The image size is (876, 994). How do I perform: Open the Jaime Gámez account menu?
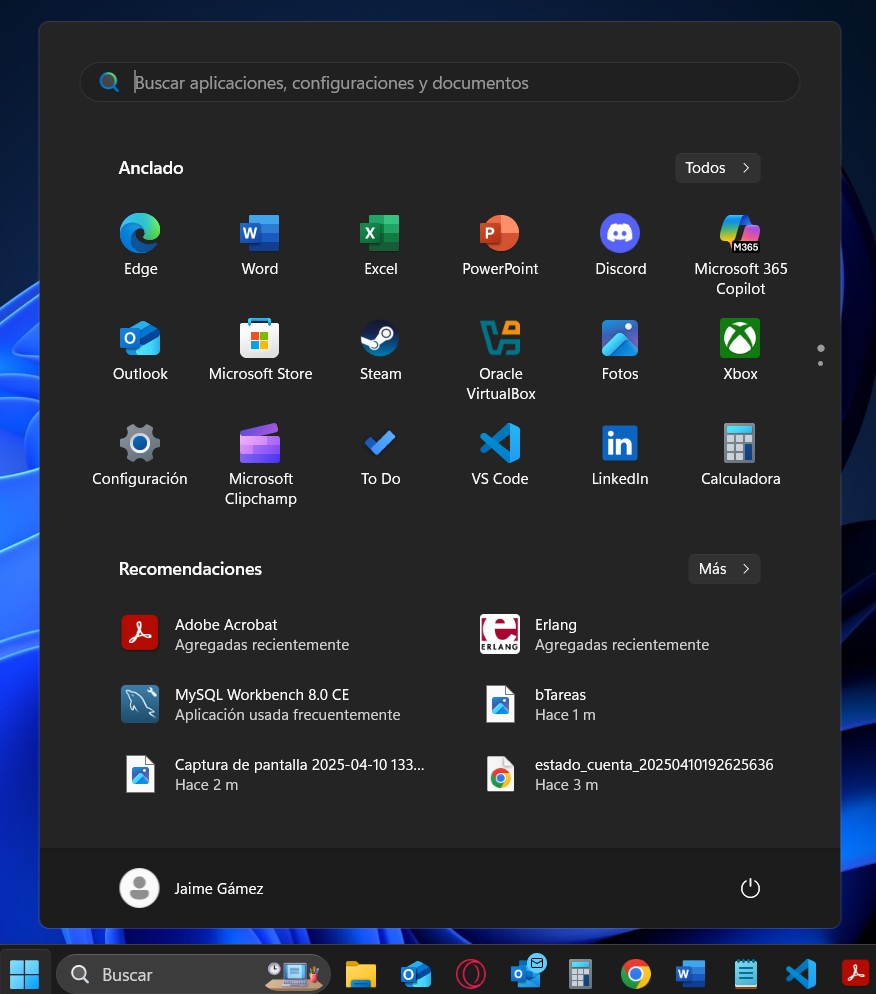tap(192, 888)
